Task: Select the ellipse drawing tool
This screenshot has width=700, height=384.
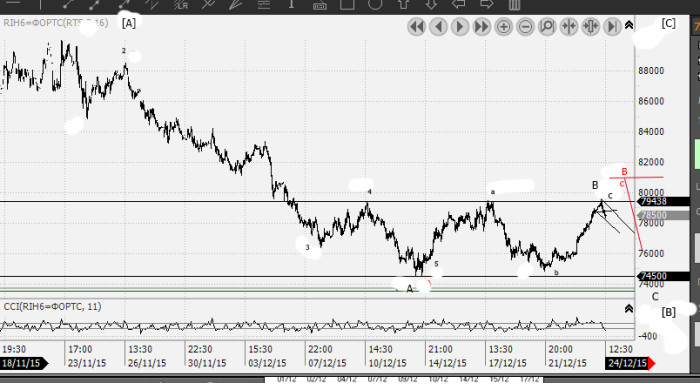Action: [375, 4]
